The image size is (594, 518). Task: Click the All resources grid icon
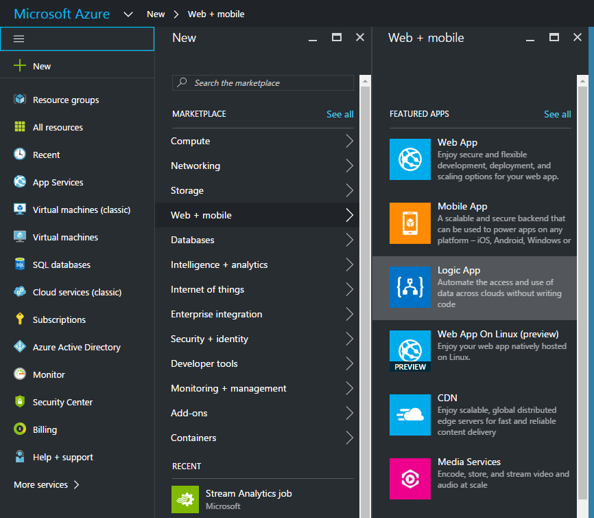click(x=20, y=127)
